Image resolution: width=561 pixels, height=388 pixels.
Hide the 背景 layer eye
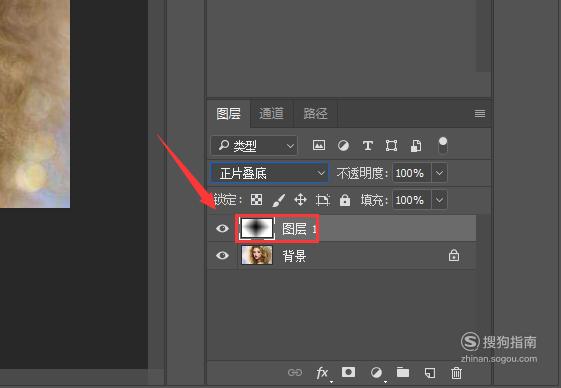[x=222, y=256]
